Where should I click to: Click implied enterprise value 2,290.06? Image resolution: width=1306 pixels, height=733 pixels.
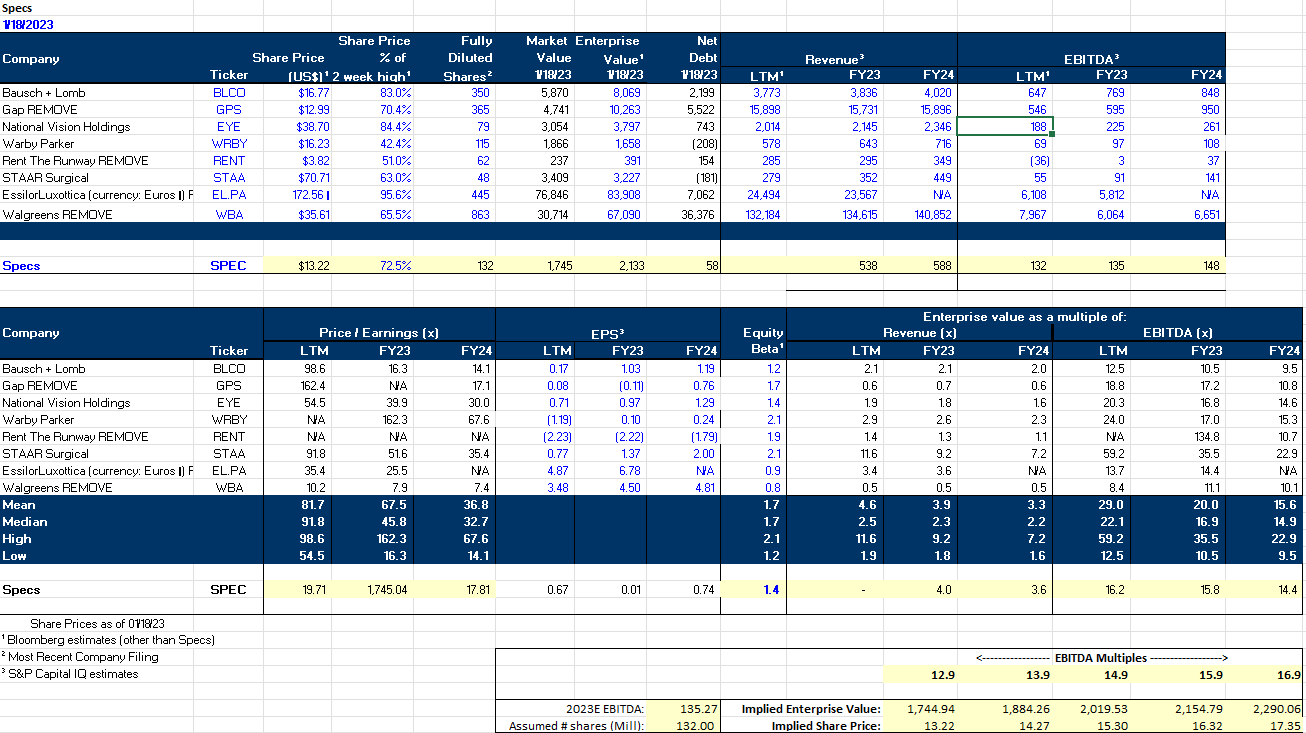coord(1277,709)
